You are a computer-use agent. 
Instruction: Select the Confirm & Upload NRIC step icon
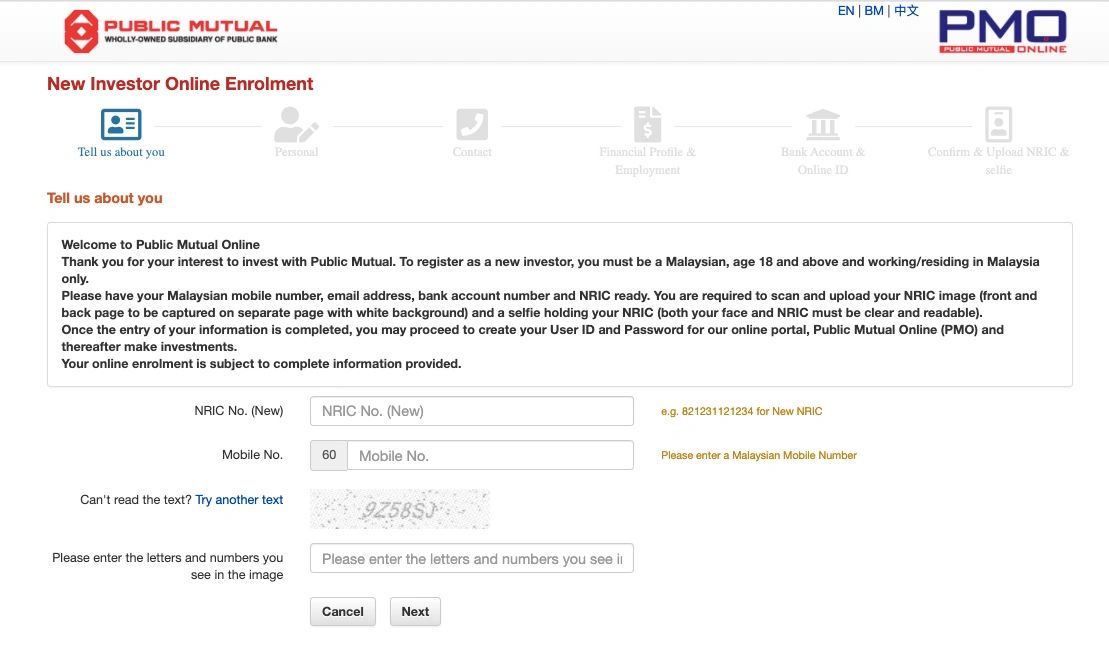tap(998, 125)
